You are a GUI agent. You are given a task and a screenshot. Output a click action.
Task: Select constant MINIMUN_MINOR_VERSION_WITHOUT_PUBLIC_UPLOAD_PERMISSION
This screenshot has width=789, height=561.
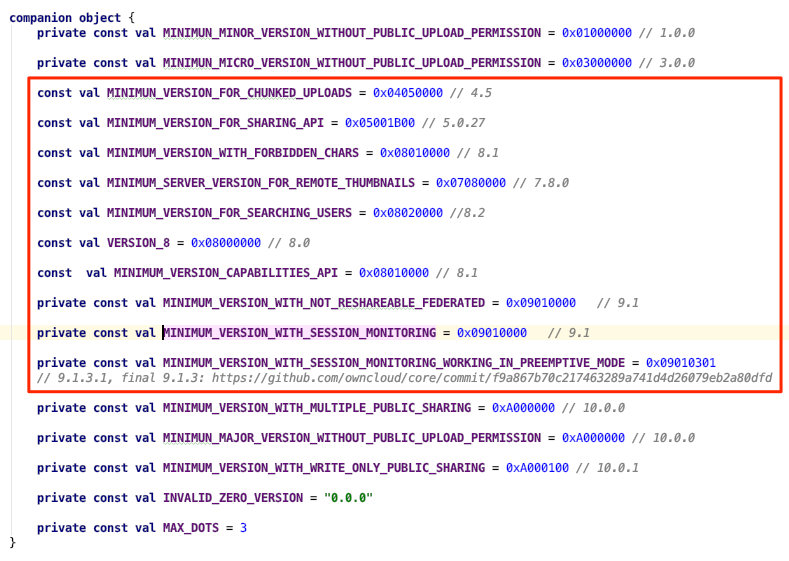coord(352,33)
